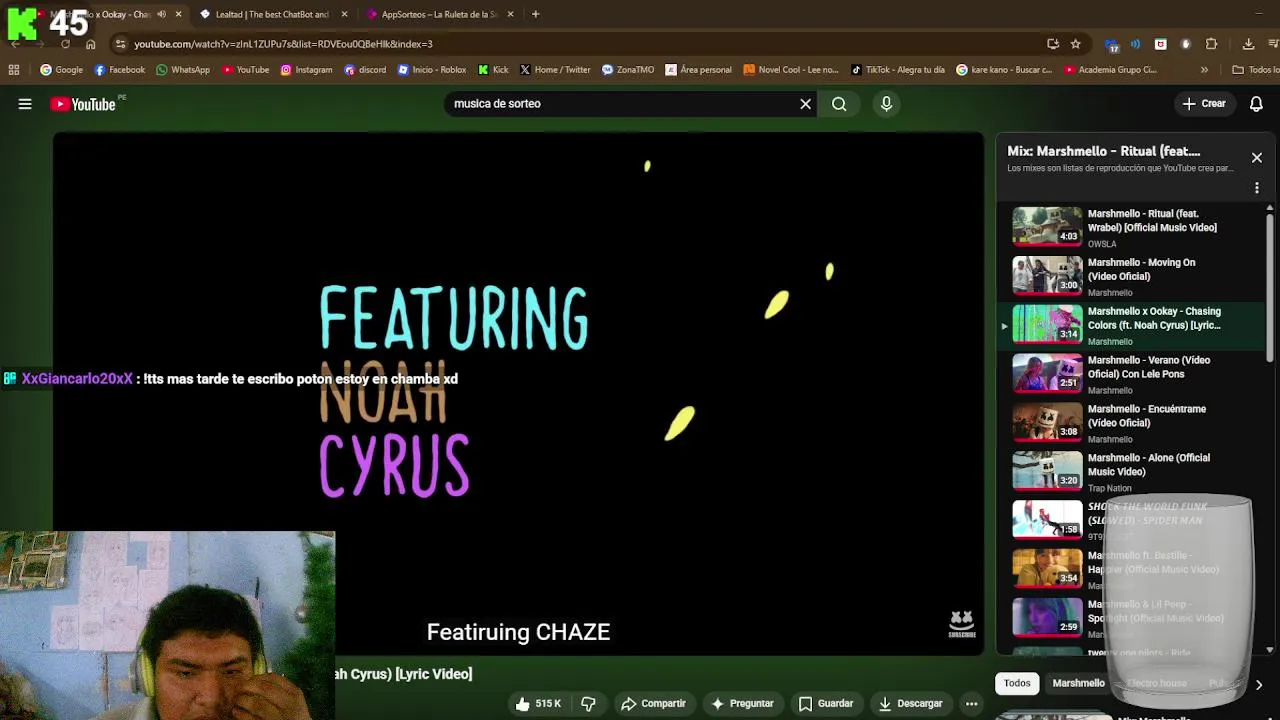Run search with the magnifier button
The width and height of the screenshot is (1280, 720).
click(839, 104)
